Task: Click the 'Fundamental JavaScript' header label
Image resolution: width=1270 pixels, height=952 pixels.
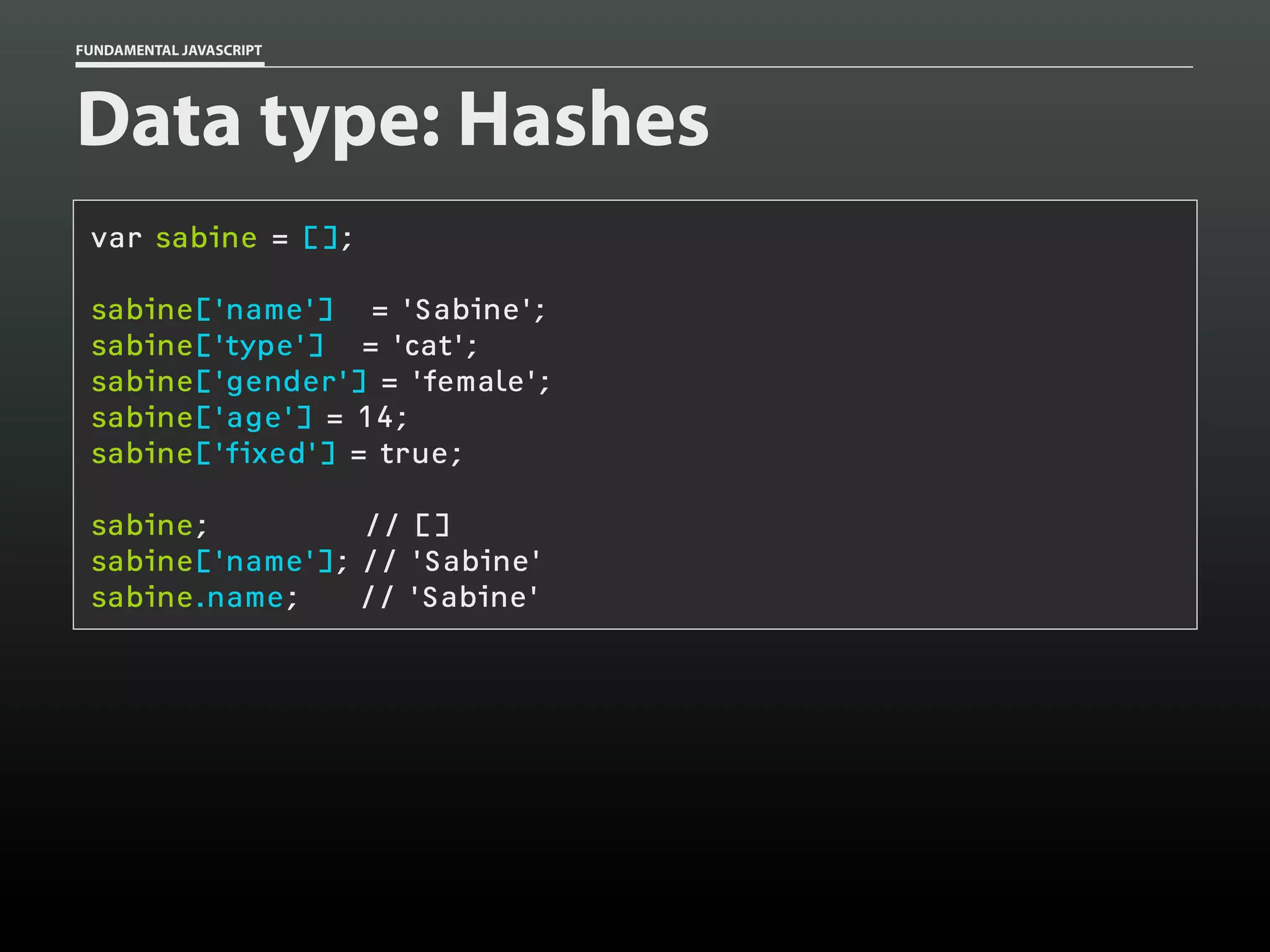Action: (169, 50)
